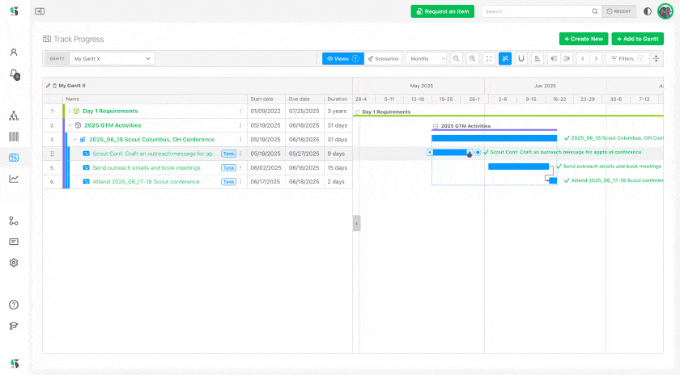
Task: Click the app logo at top left
Action: [14, 11]
